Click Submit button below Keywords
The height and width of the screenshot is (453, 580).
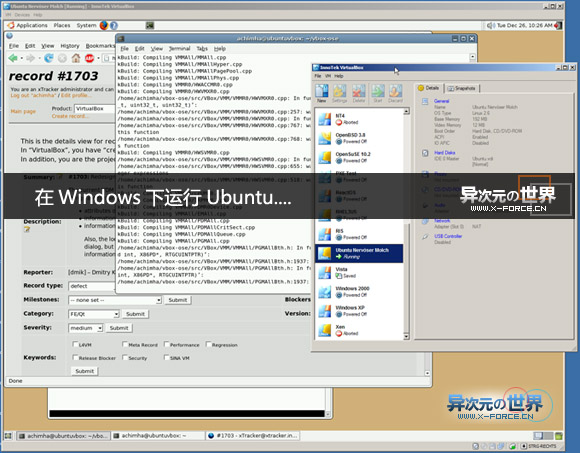click(85, 371)
